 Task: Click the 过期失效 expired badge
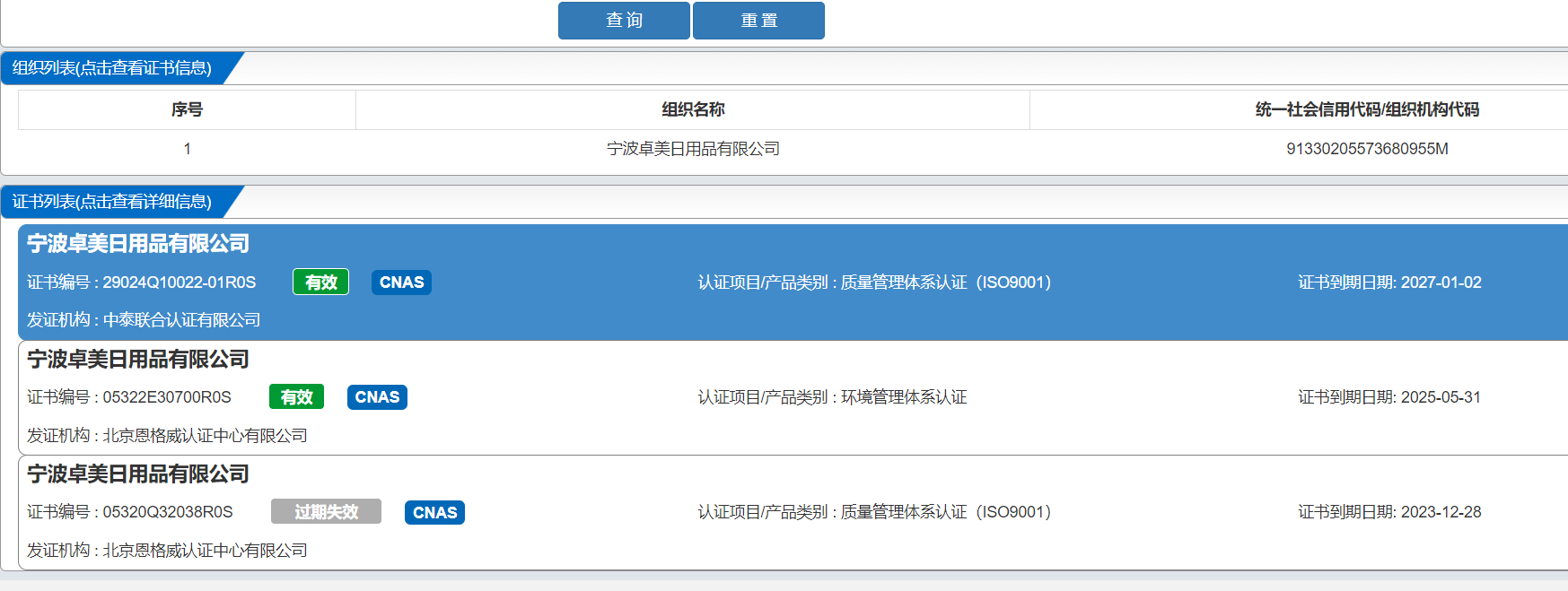point(326,512)
